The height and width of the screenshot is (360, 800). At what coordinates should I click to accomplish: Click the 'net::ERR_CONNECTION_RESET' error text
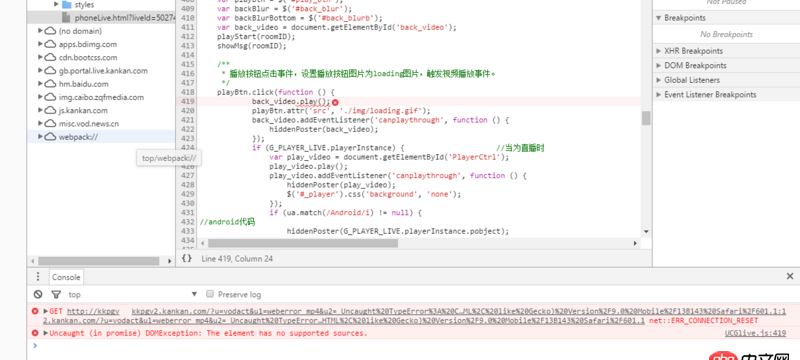click(x=704, y=321)
